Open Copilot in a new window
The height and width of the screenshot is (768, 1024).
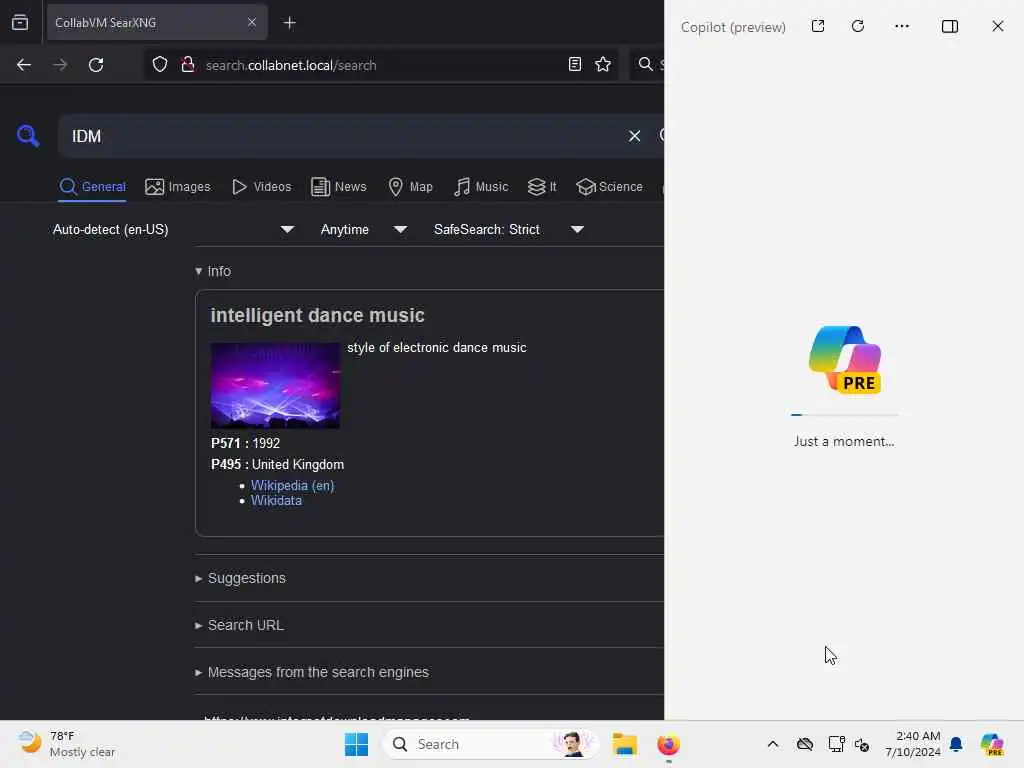point(818,26)
